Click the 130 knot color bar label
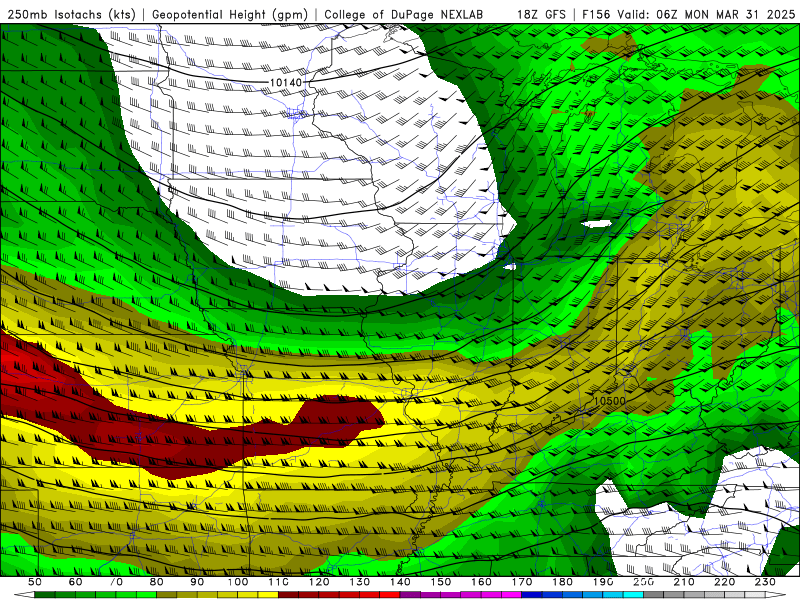The image size is (800, 600). 360,582
